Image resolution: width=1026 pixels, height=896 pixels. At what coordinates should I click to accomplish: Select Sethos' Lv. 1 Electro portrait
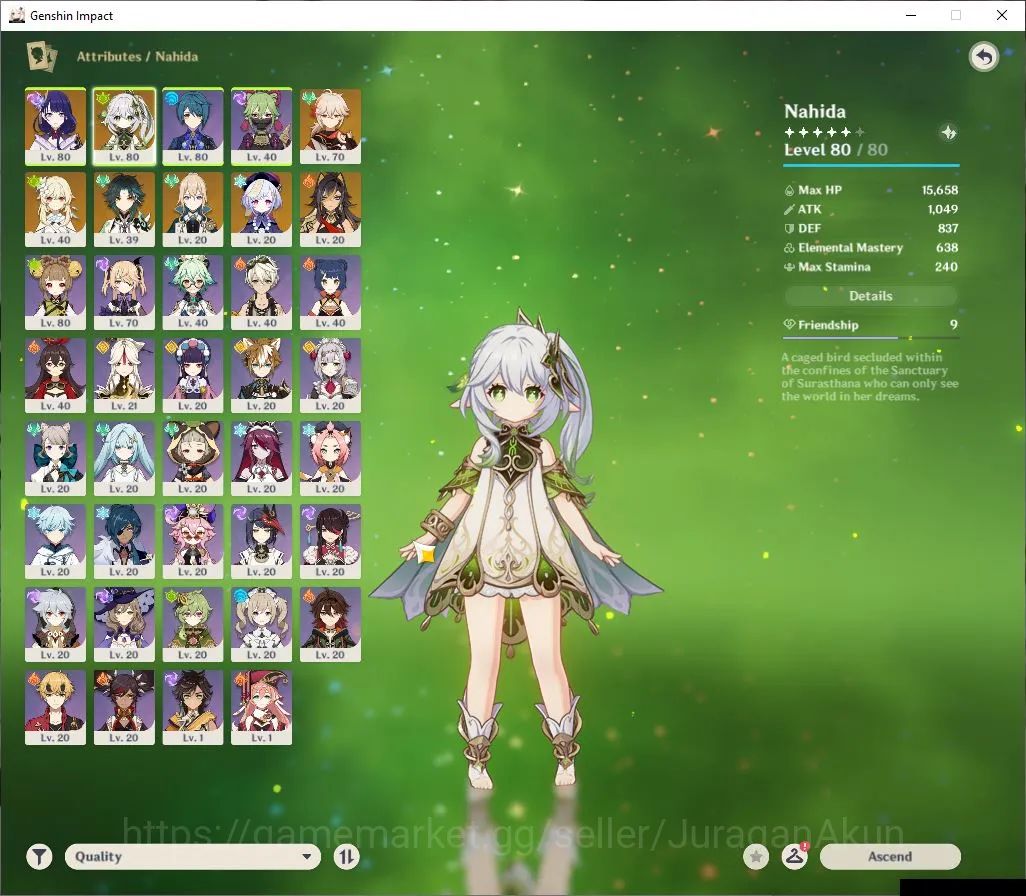click(x=193, y=708)
